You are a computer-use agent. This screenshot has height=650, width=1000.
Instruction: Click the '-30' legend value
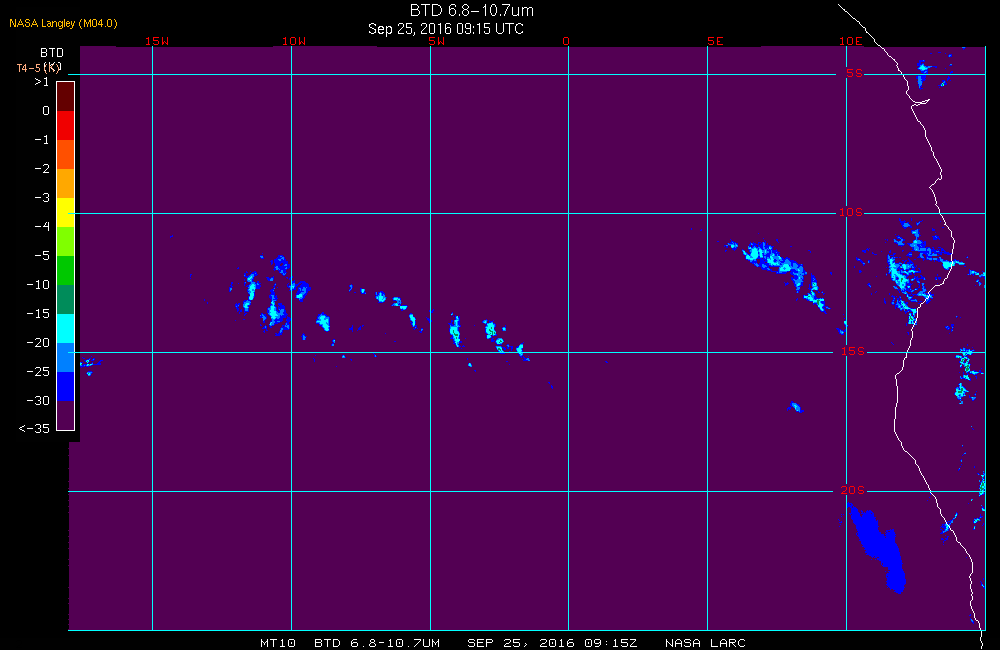38,401
